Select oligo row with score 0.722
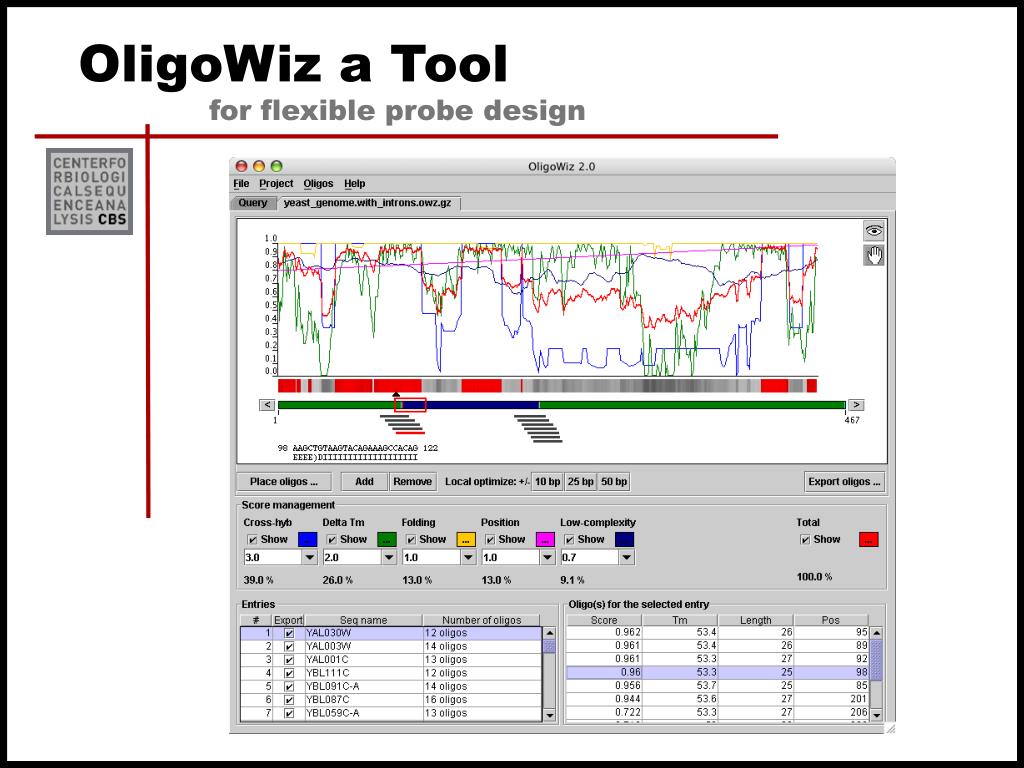Image resolution: width=1024 pixels, height=768 pixels. coord(718,712)
